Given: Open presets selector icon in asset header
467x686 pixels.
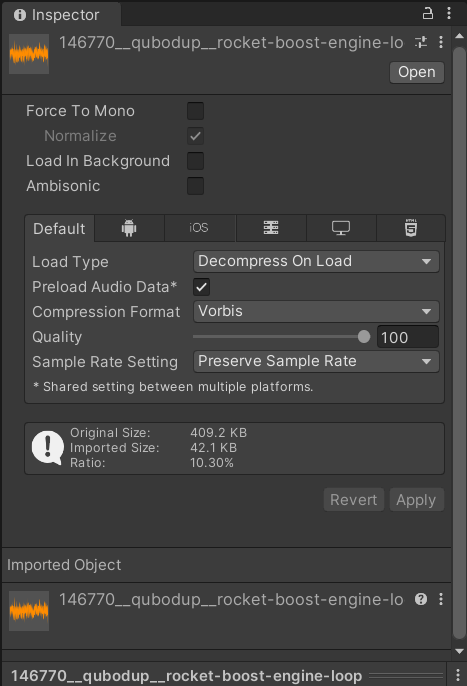Looking at the screenshot, I should 421,42.
